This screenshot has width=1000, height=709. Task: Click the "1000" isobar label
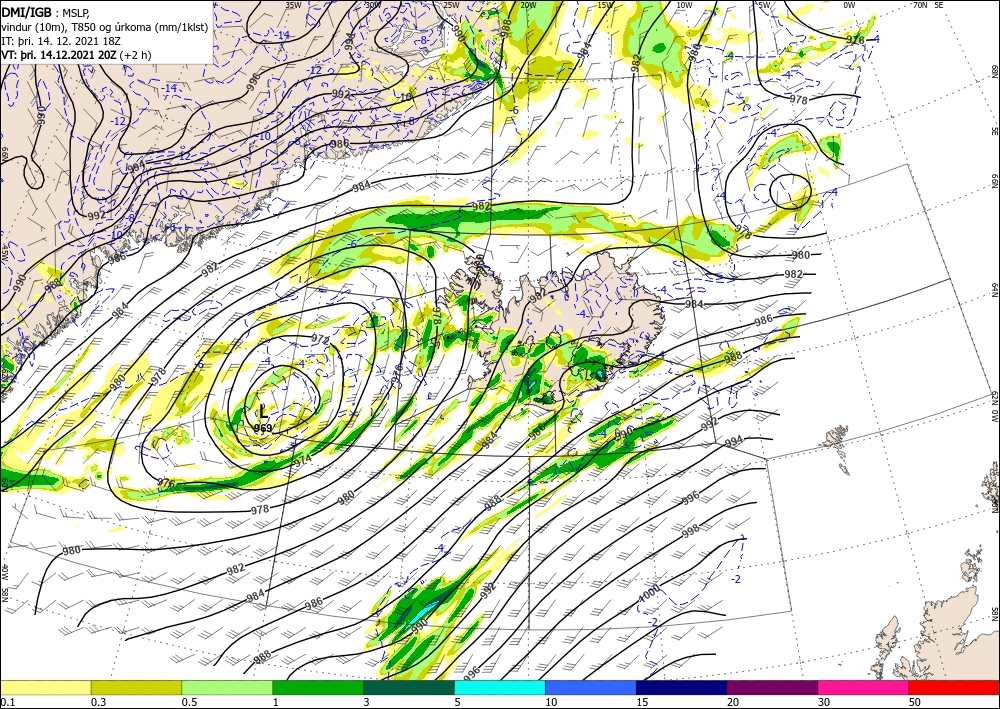point(649,596)
